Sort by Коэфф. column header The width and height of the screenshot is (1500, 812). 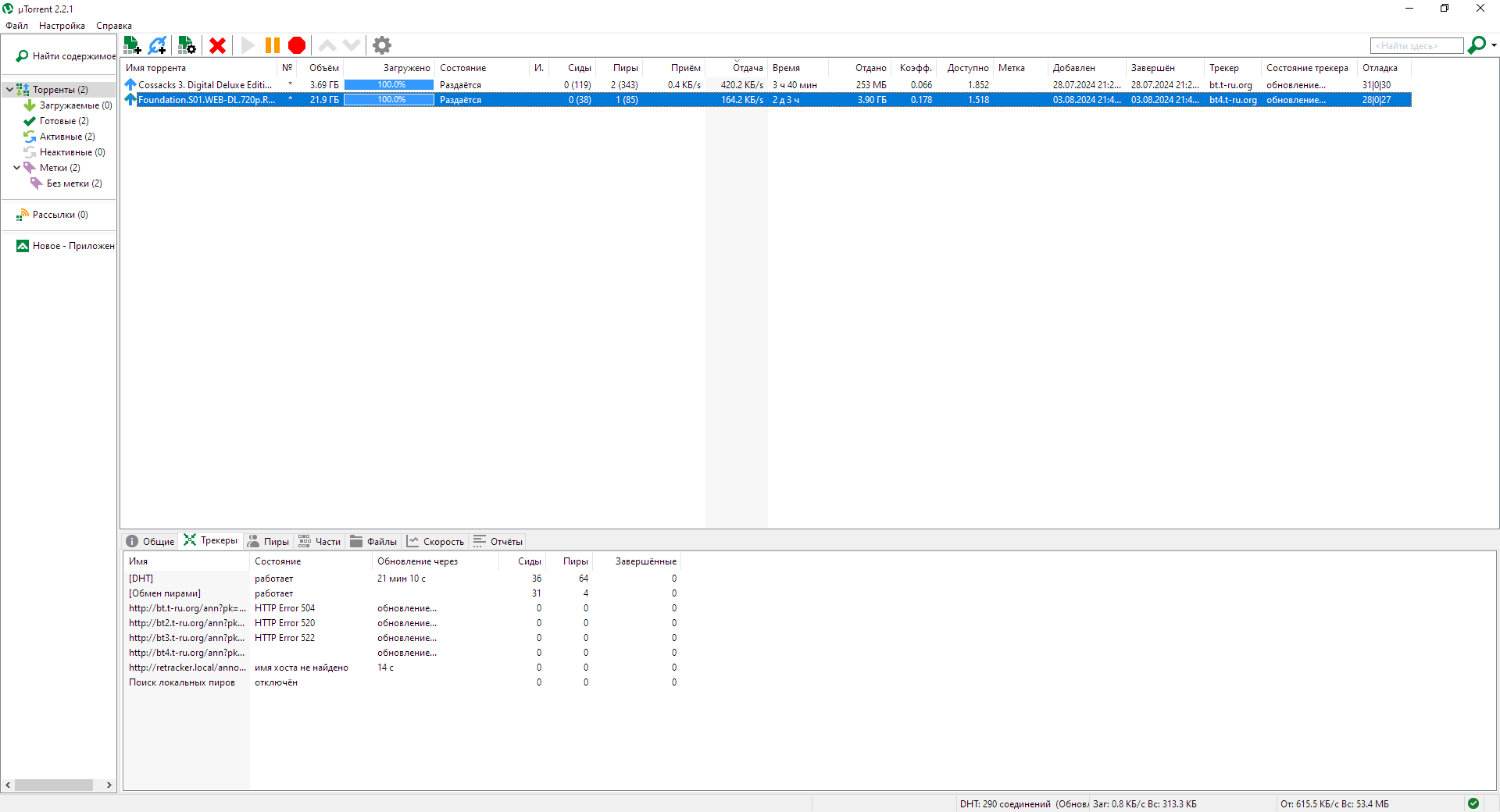[915, 68]
